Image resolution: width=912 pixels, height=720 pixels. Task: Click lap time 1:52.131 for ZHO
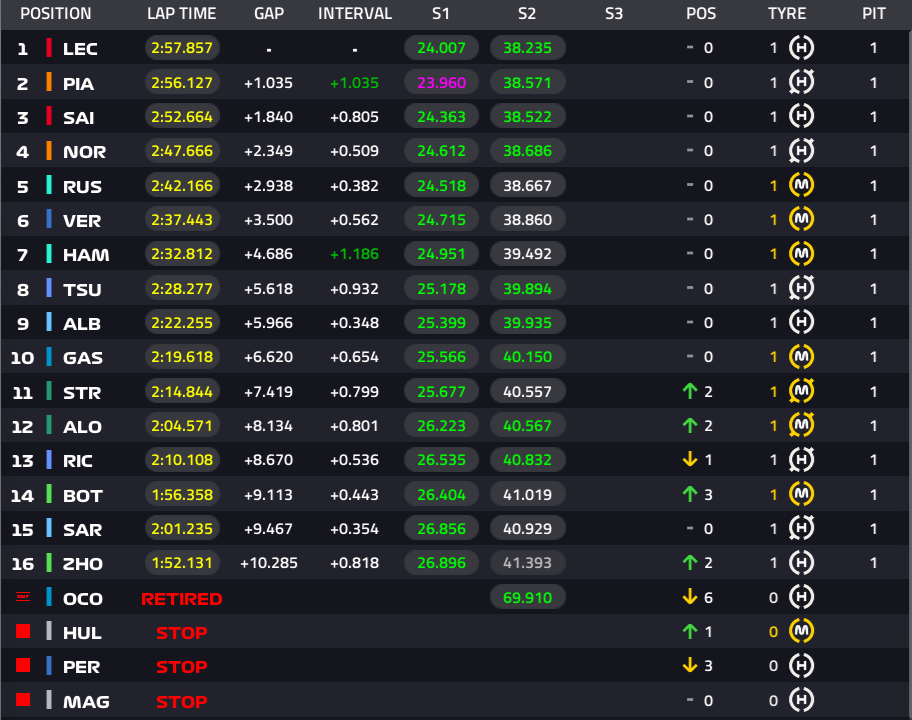[182, 562]
